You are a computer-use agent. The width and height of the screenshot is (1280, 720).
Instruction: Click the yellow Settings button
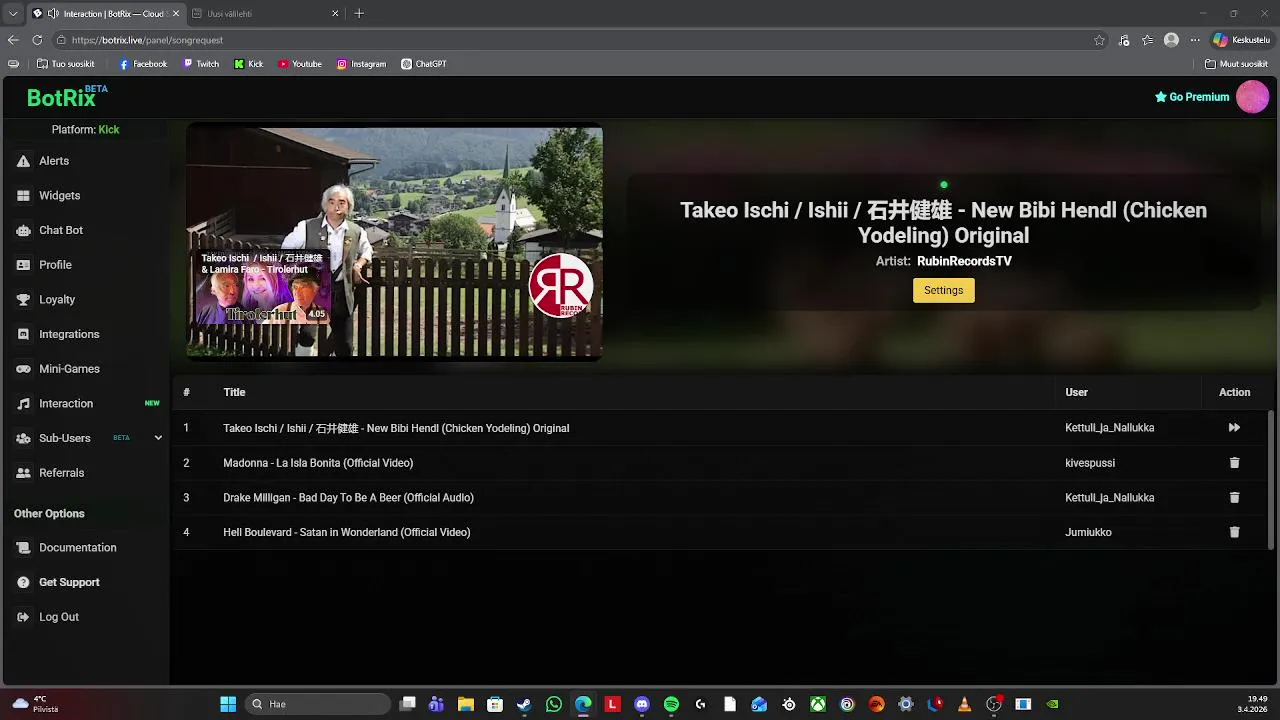point(943,290)
